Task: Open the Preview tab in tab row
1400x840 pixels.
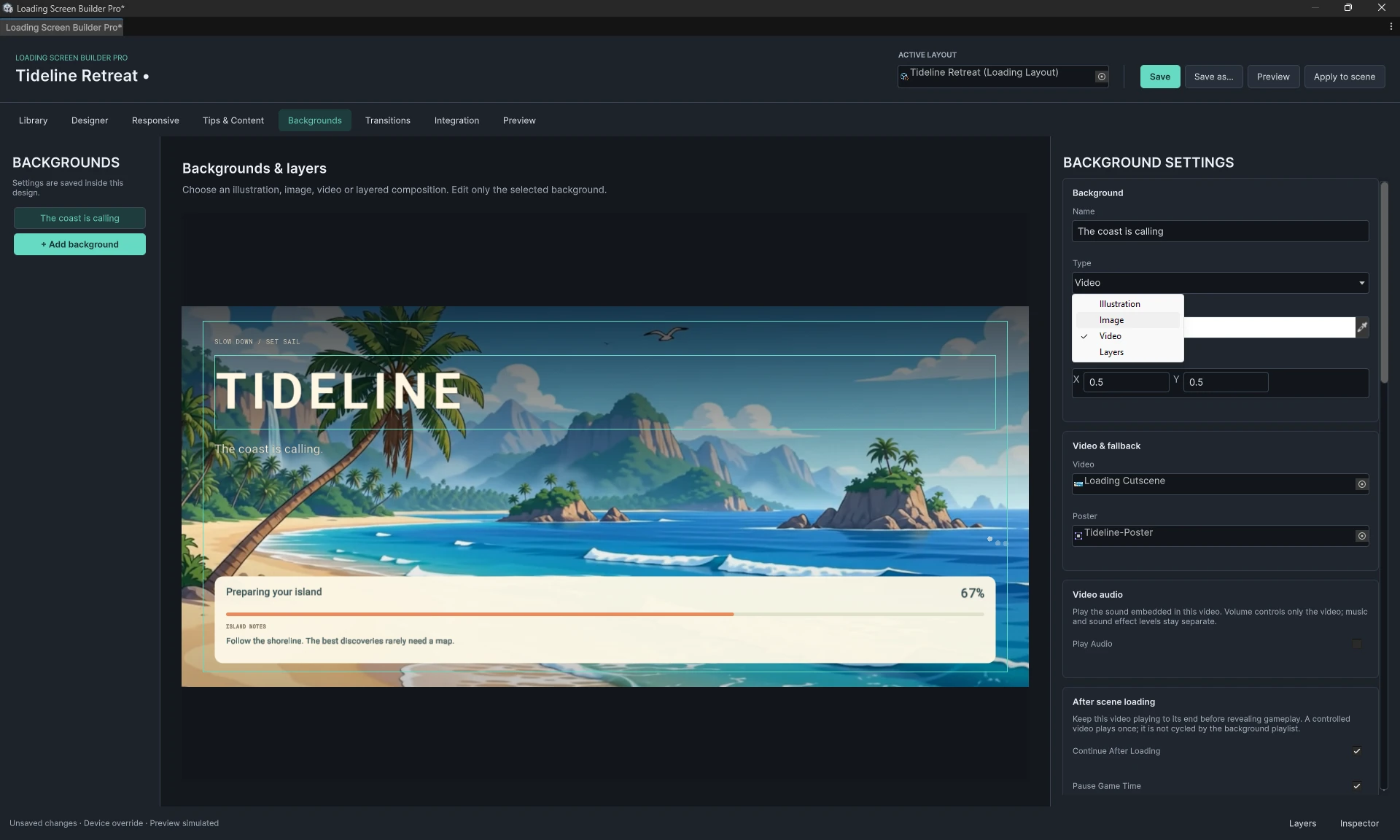Action: (519, 120)
